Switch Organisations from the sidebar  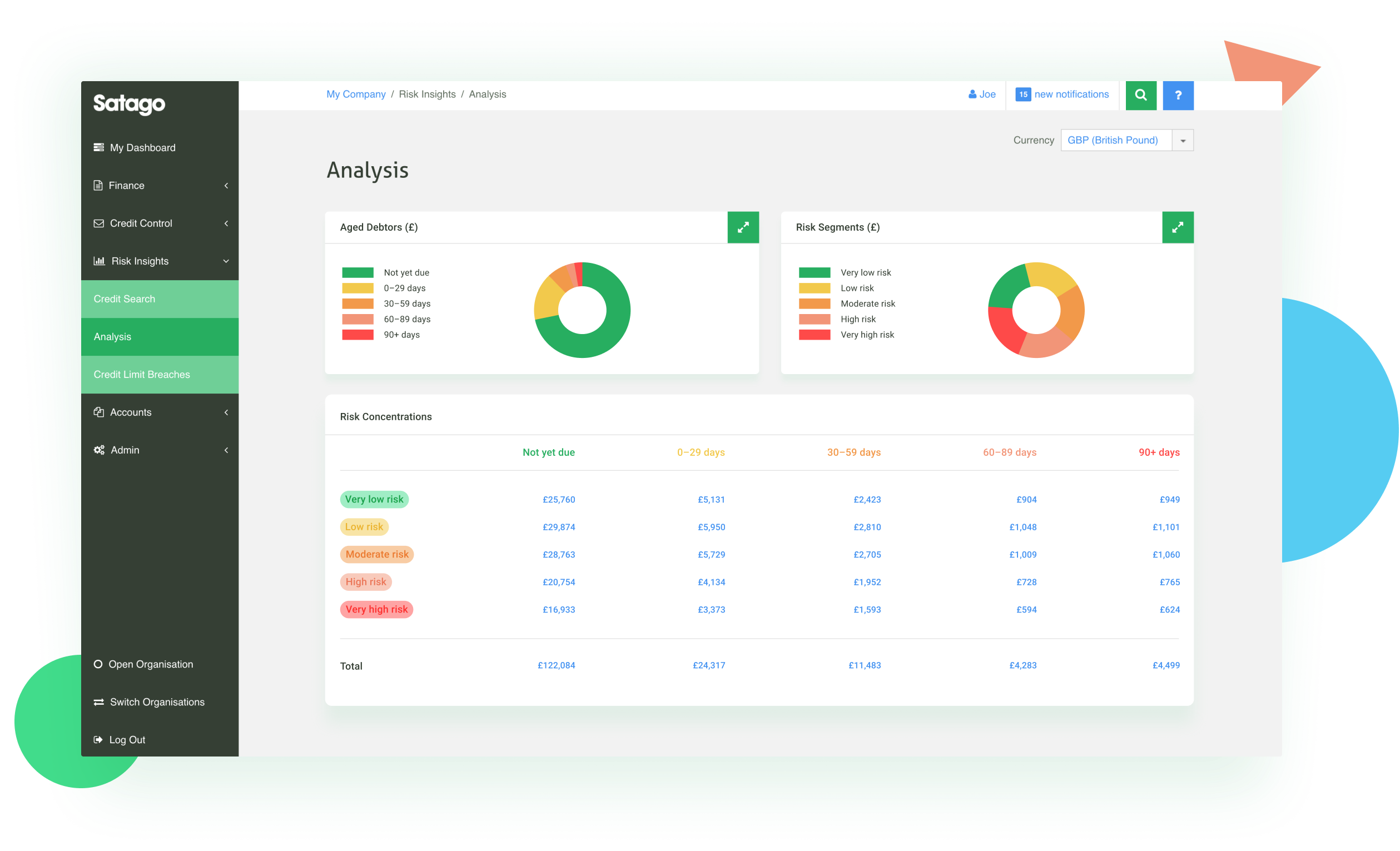(x=157, y=701)
